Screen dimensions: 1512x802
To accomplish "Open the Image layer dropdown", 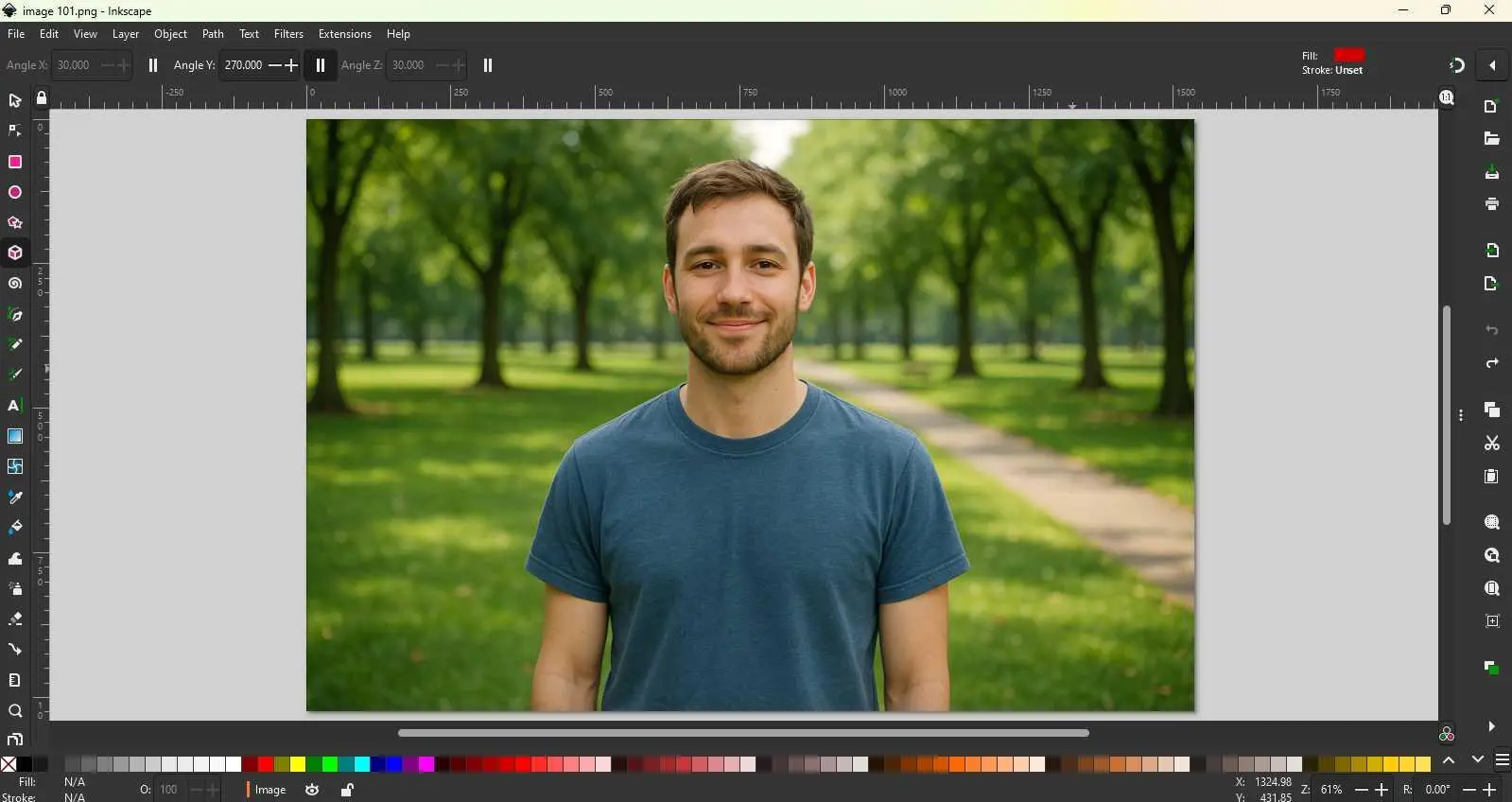I will [268, 790].
